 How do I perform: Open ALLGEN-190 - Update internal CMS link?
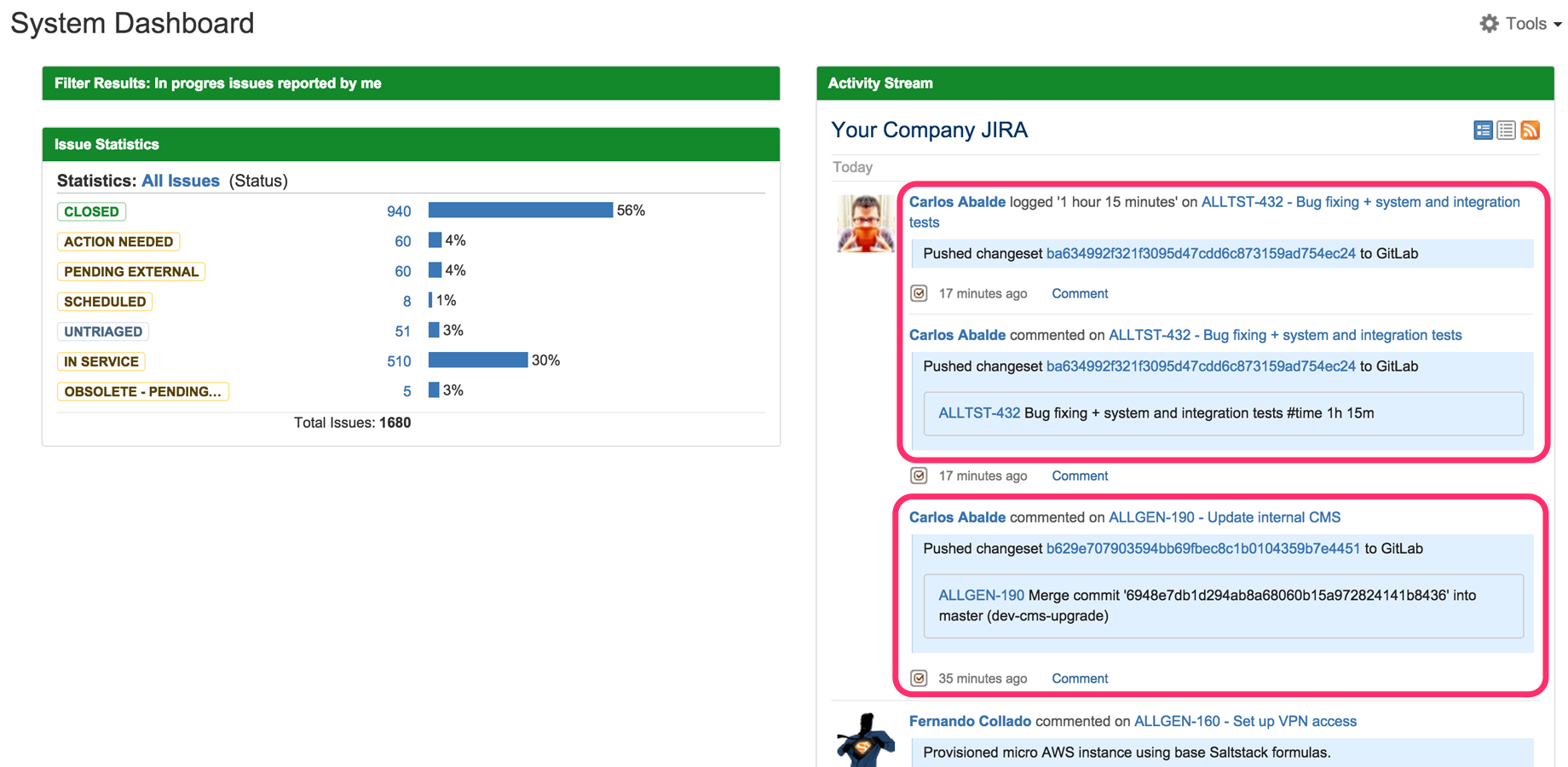point(1224,517)
